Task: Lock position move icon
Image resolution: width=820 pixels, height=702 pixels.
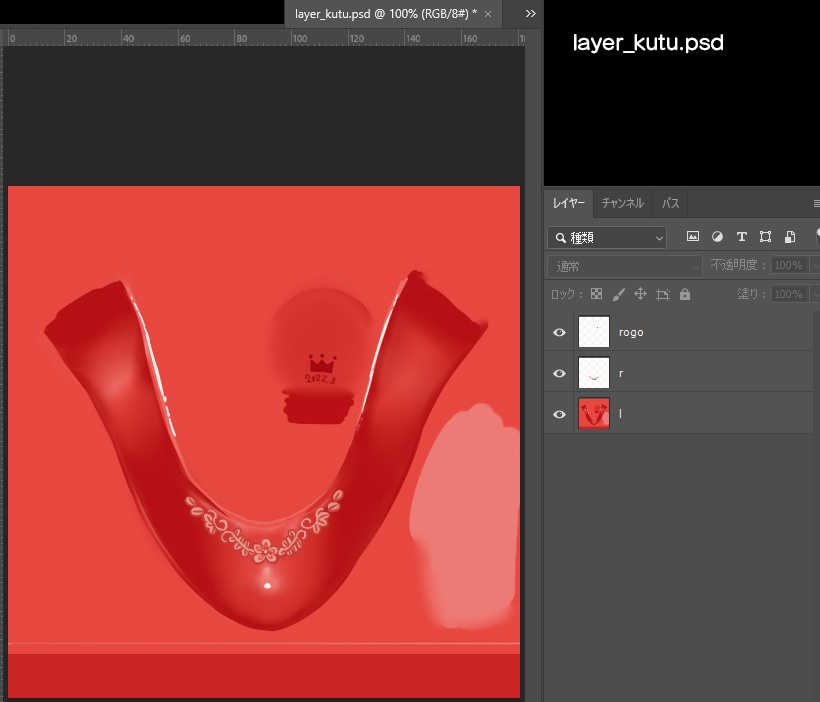Action: [640, 294]
